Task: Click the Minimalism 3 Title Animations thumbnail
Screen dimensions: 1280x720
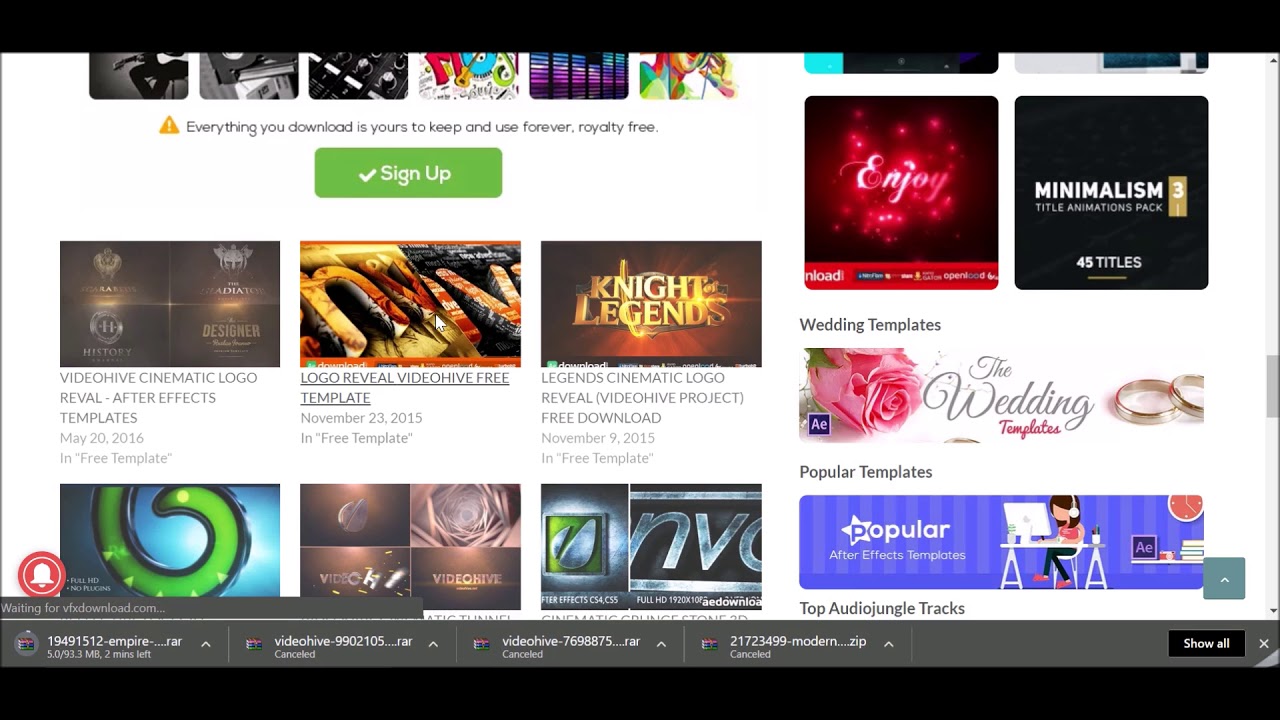Action: pos(1111,193)
